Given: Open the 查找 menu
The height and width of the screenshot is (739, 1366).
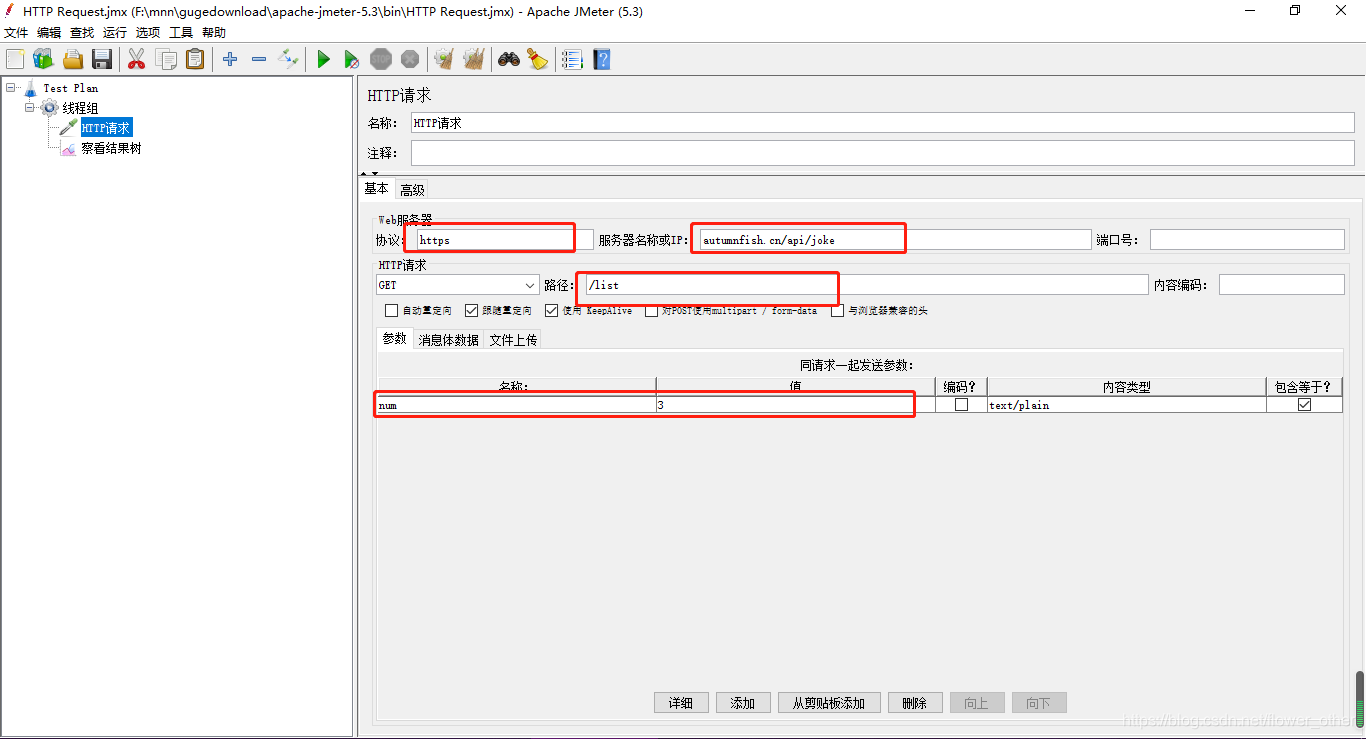Looking at the screenshot, I should (x=82, y=33).
